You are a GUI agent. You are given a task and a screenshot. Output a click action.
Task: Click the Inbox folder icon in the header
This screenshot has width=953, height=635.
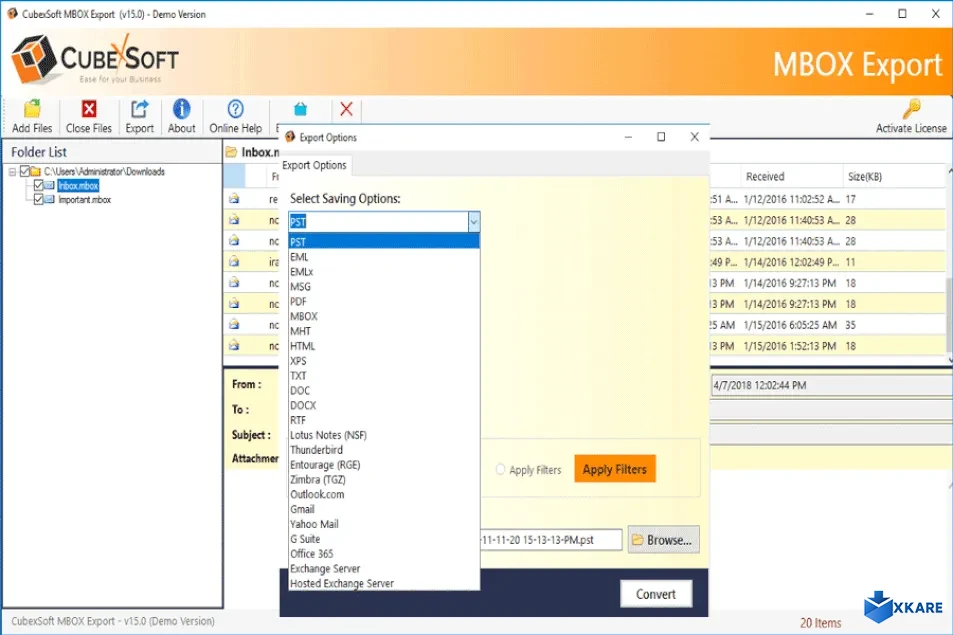[231, 152]
